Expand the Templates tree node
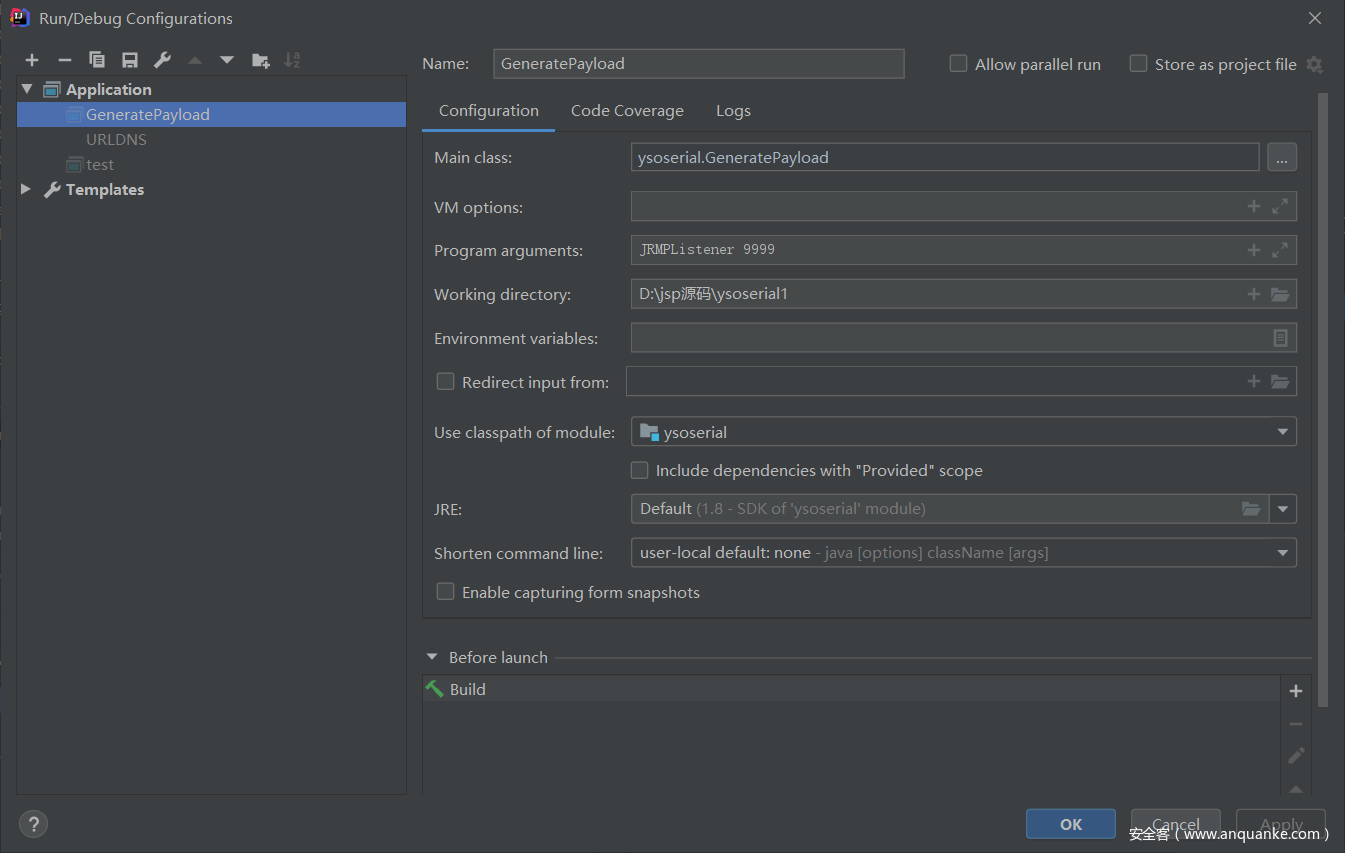The width and height of the screenshot is (1345, 853). pyautogui.click(x=26, y=189)
